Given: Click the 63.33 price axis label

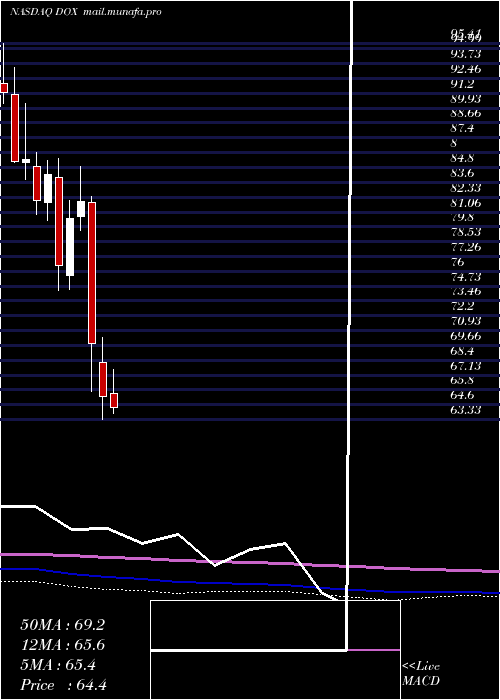Looking at the screenshot, I should point(466,410).
